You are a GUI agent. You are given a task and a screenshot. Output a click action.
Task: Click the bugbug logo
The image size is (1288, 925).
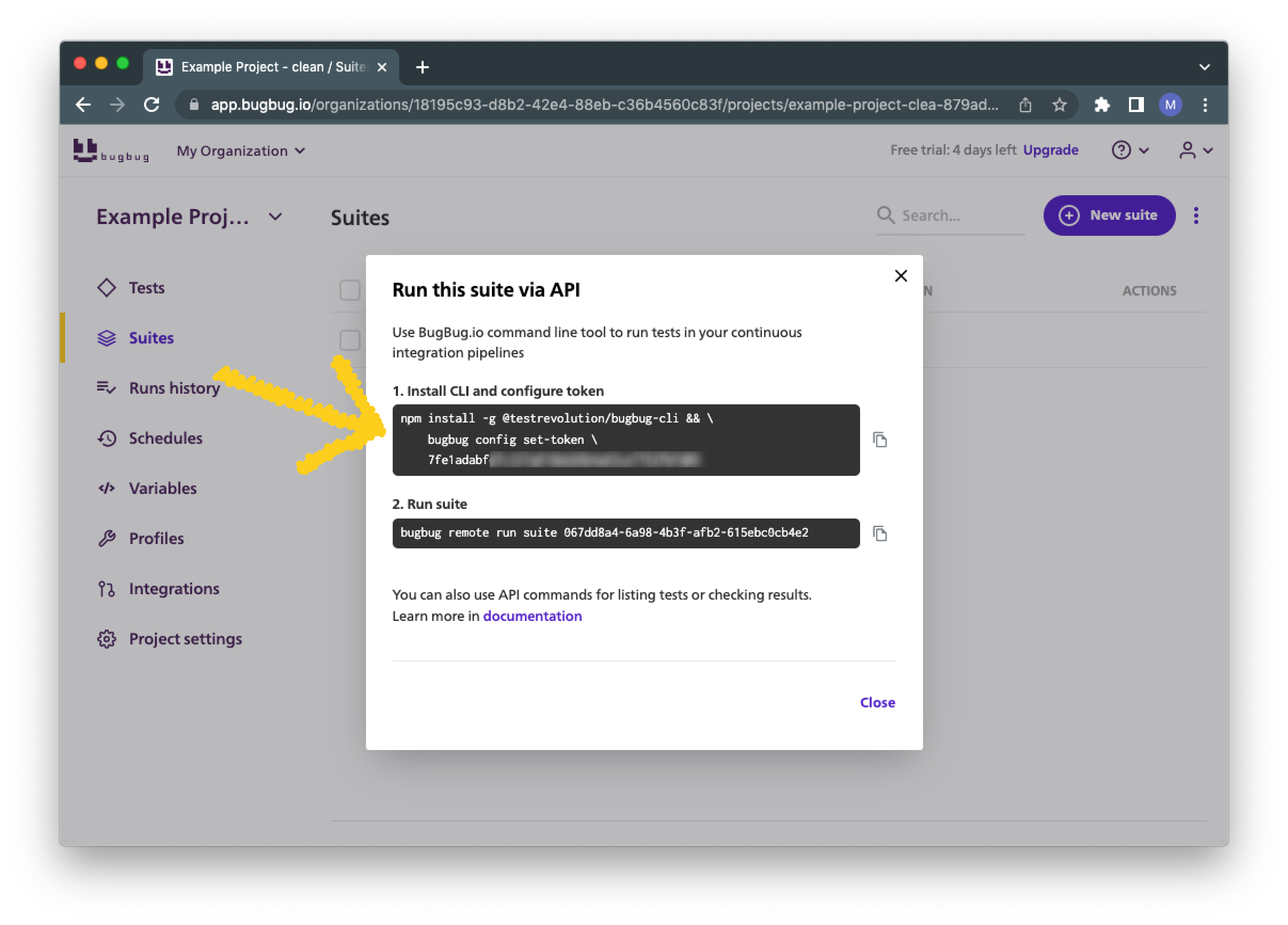[x=112, y=151]
